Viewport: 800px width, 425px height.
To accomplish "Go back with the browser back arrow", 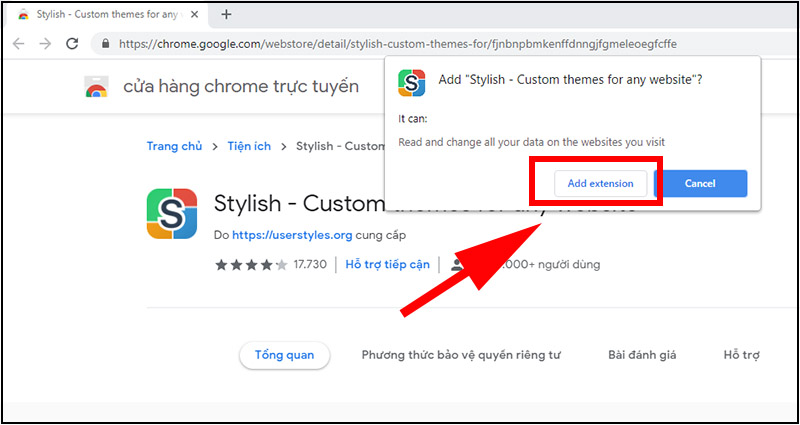I will point(19,44).
